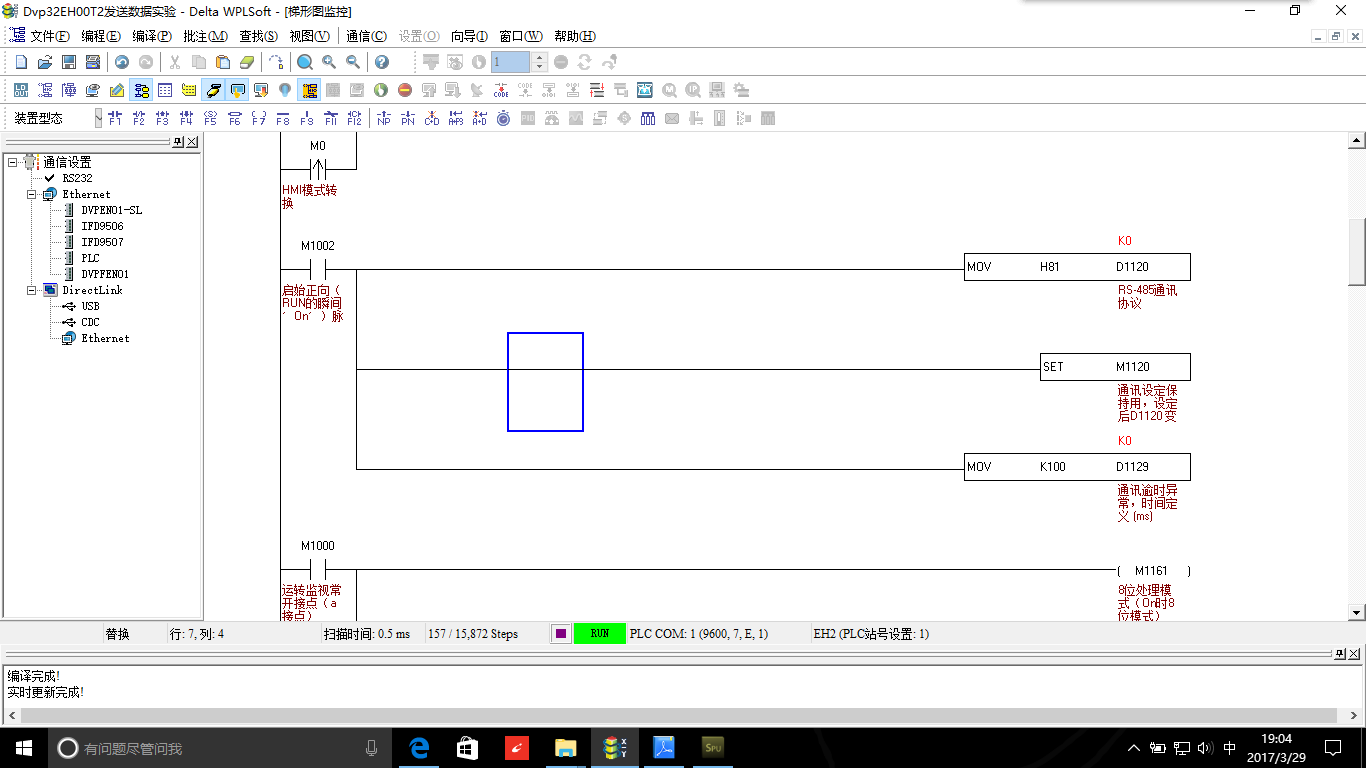Click the Zoom In magnifier icon
1366x768 pixels.
click(x=329, y=62)
